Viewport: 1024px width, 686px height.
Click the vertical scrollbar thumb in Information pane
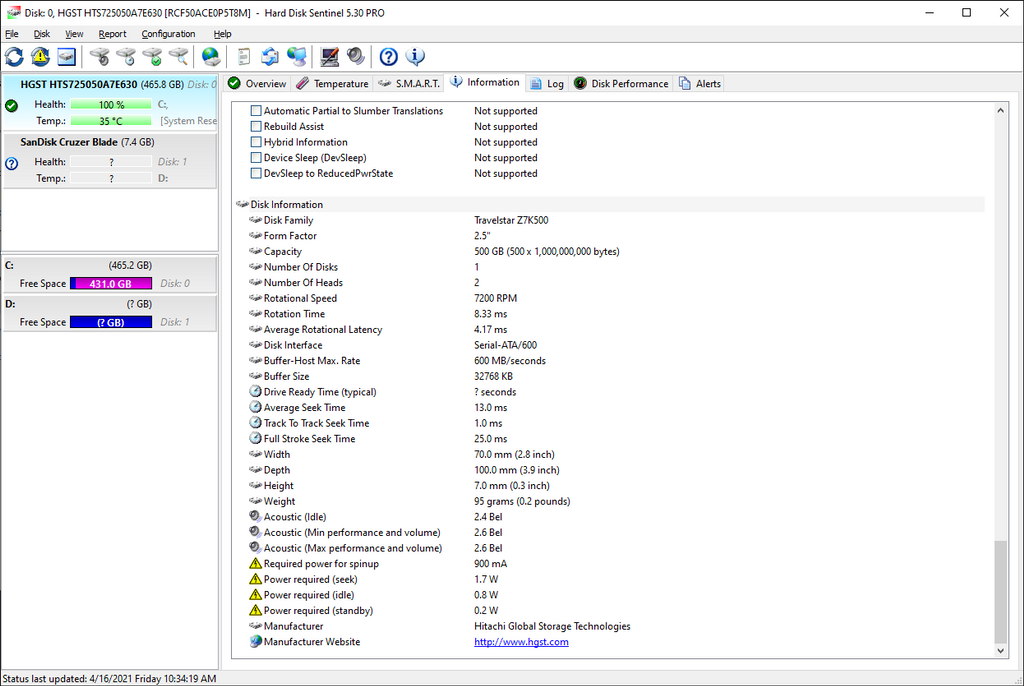coord(1000,591)
